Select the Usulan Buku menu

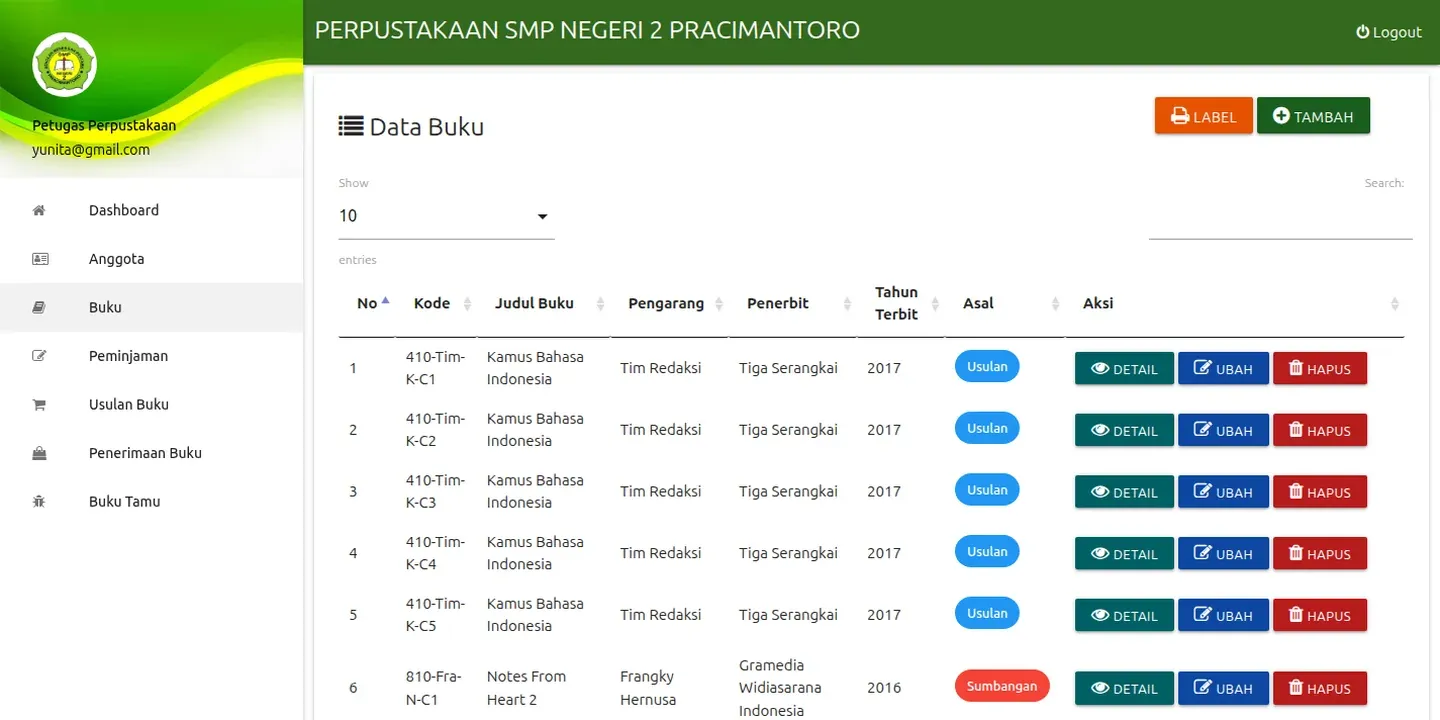click(152, 405)
